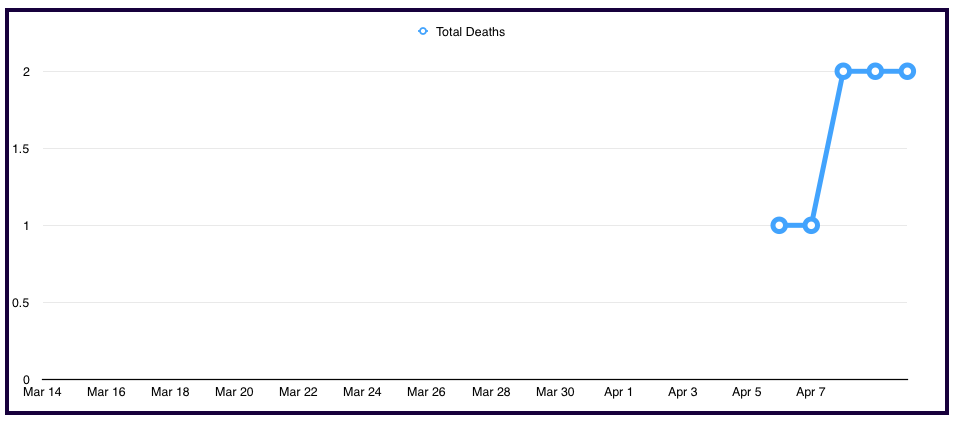
Task: Click the 2 label on the y-axis
Action: (26, 72)
